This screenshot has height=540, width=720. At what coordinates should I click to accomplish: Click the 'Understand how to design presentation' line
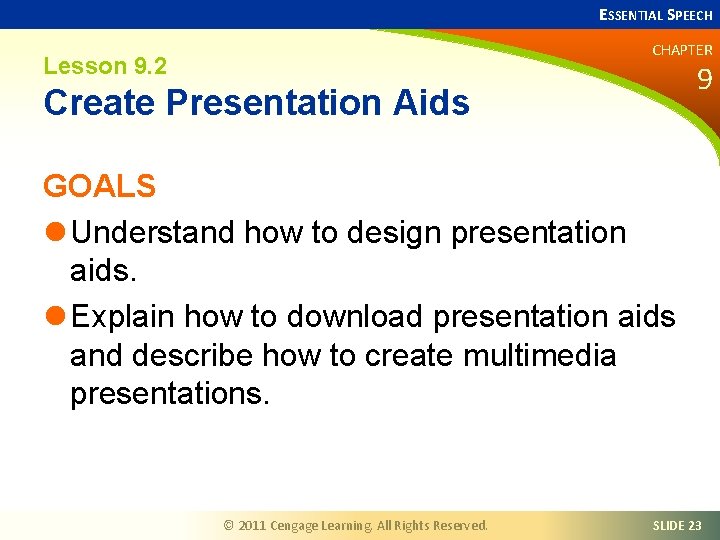click(349, 233)
